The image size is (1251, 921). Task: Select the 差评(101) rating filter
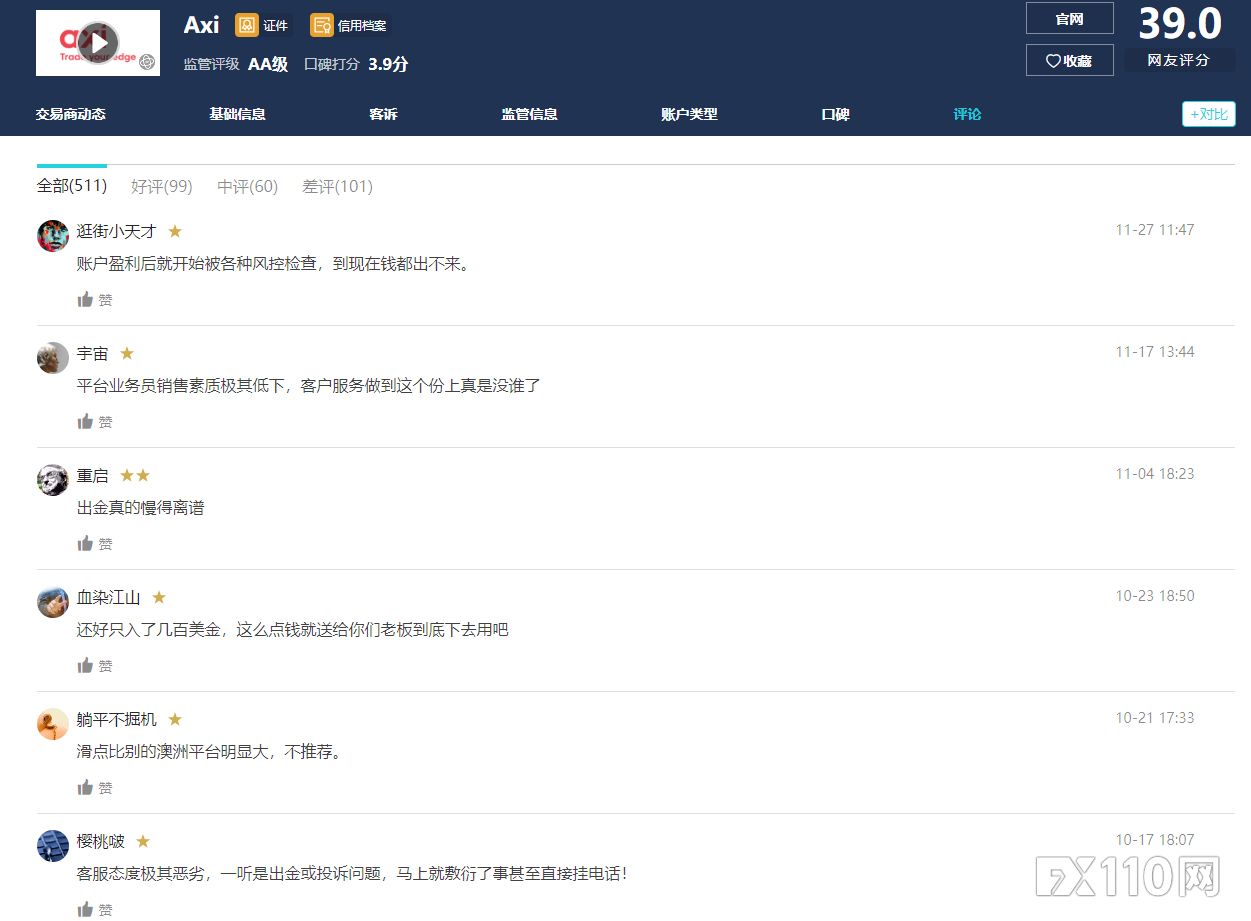tap(337, 186)
